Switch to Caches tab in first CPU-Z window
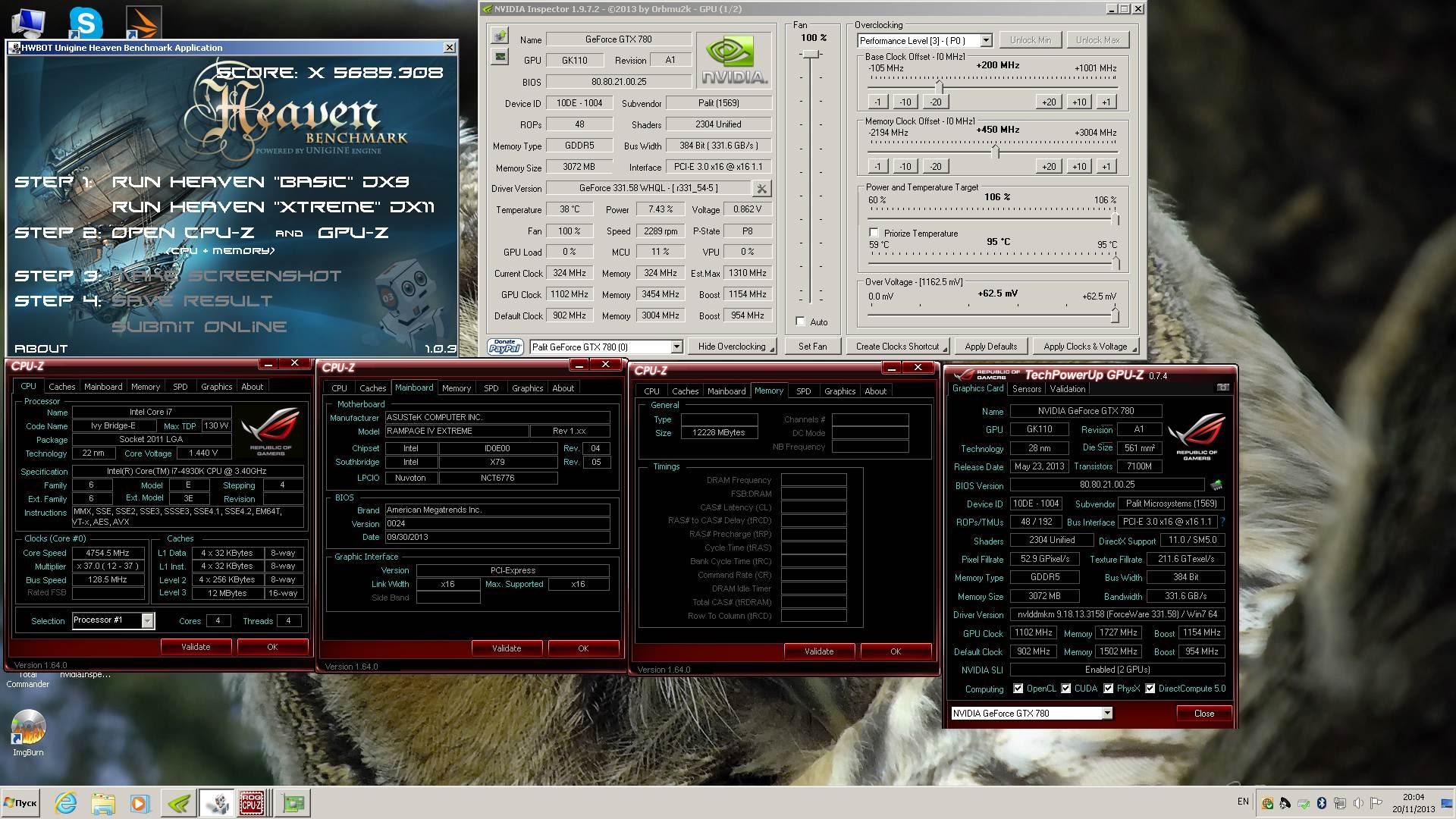This screenshot has width=1456, height=819. tap(62, 387)
